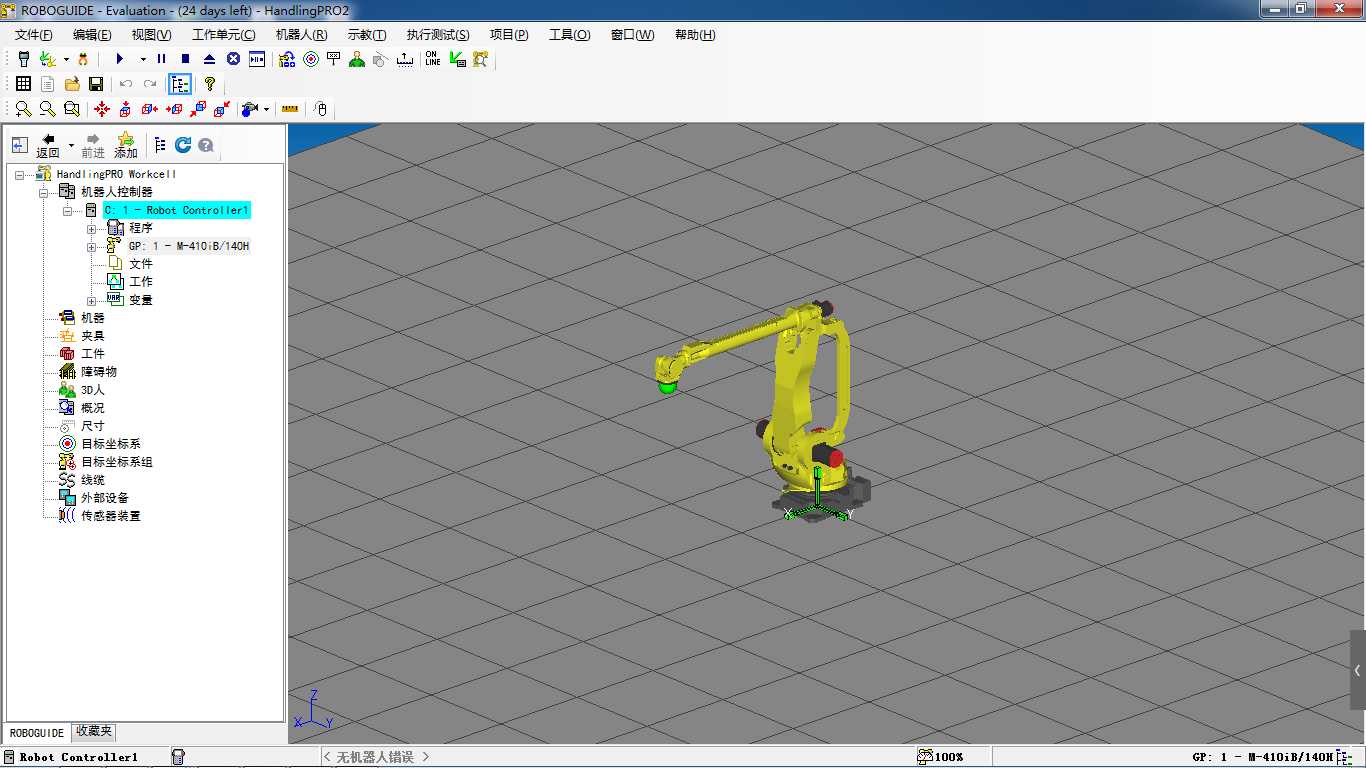Toggle the cell browser tree view button

tap(180, 84)
